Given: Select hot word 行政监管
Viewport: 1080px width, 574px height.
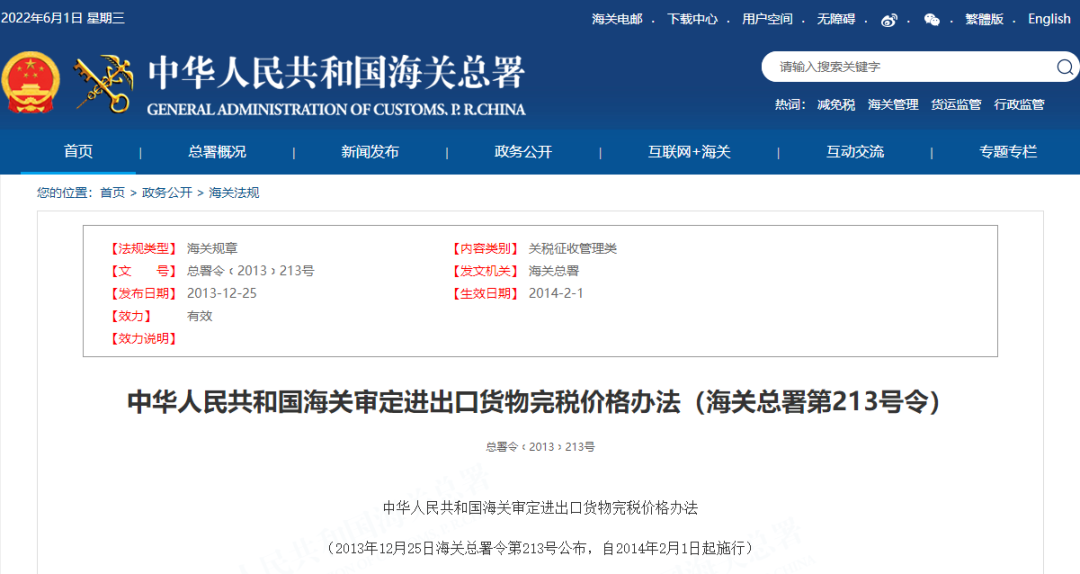Looking at the screenshot, I should click(x=1019, y=105).
